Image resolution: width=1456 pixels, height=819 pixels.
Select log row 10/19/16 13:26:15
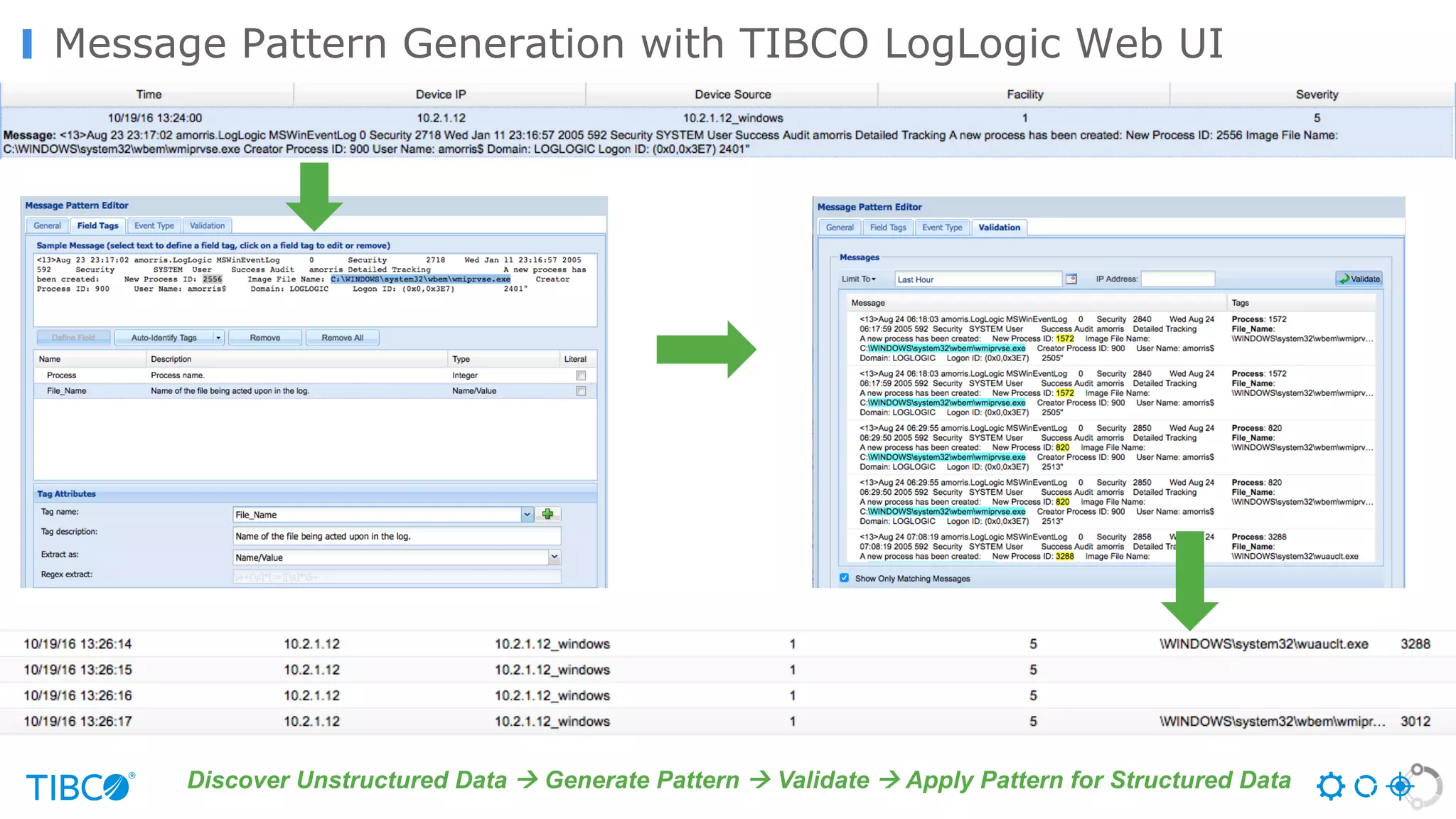(728, 670)
